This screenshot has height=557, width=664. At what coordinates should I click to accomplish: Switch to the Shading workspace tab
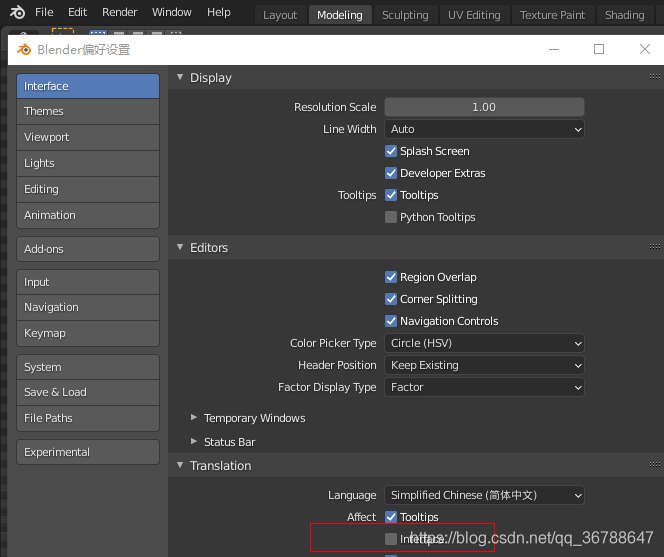click(625, 15)
